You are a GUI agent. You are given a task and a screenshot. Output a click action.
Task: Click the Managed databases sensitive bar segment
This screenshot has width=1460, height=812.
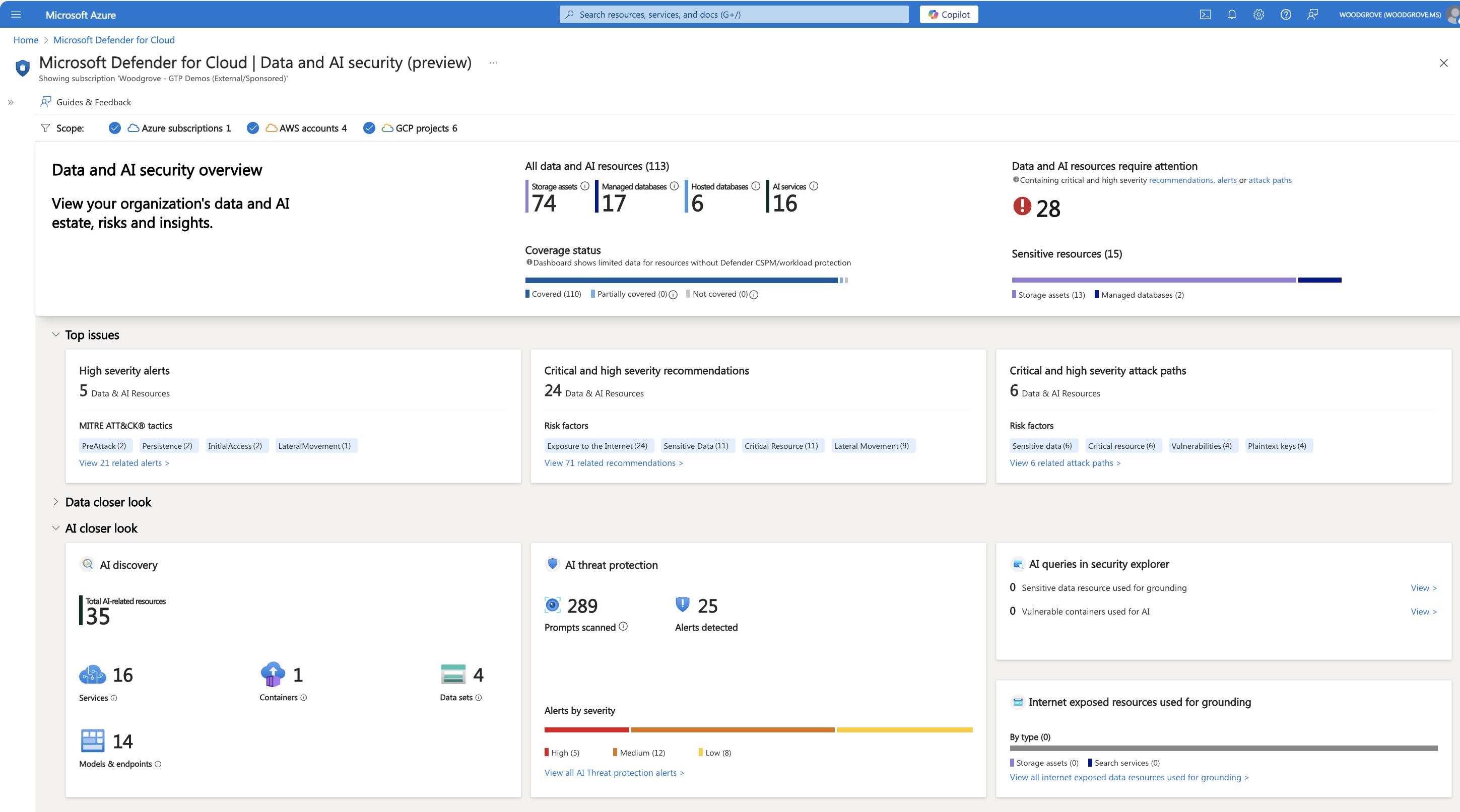(x=1319, y=280)
